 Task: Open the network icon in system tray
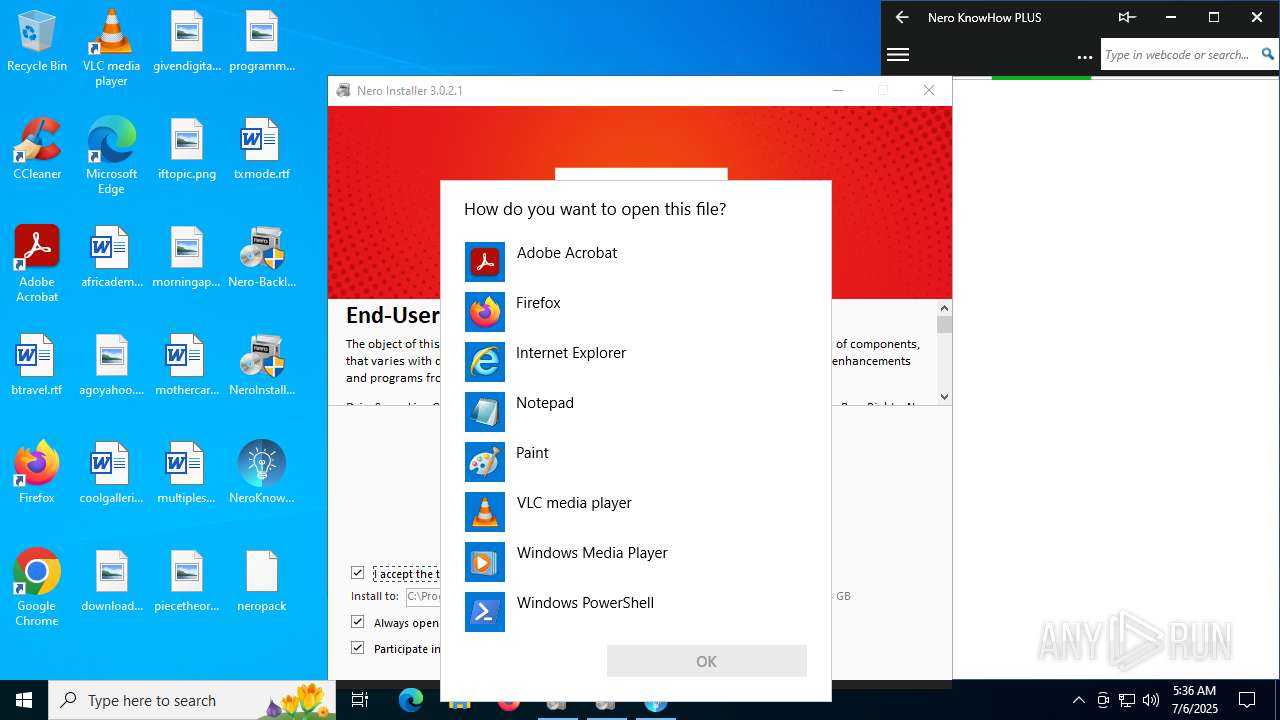tap(1127, 700)
